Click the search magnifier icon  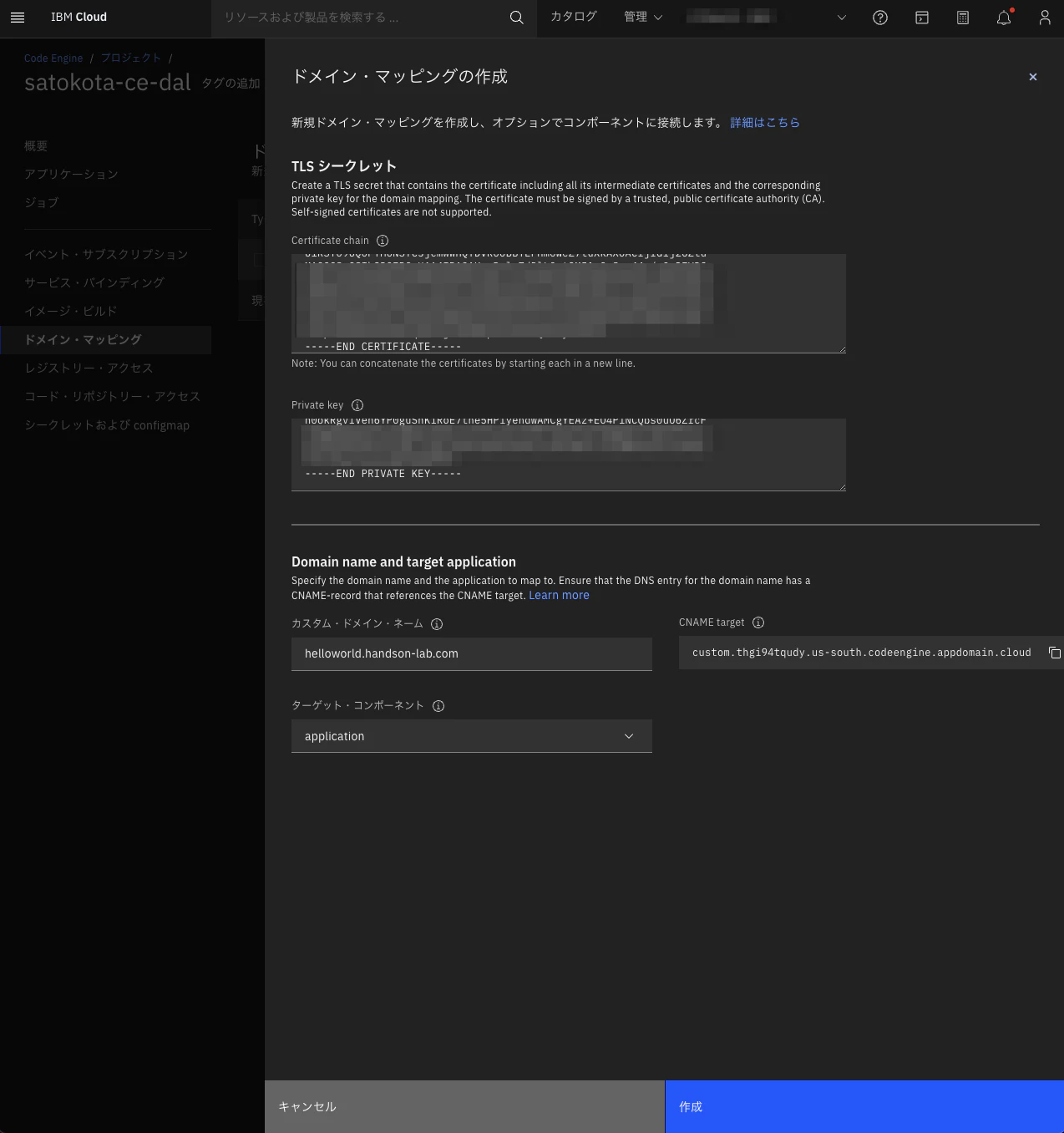click(x=517, y=18)
